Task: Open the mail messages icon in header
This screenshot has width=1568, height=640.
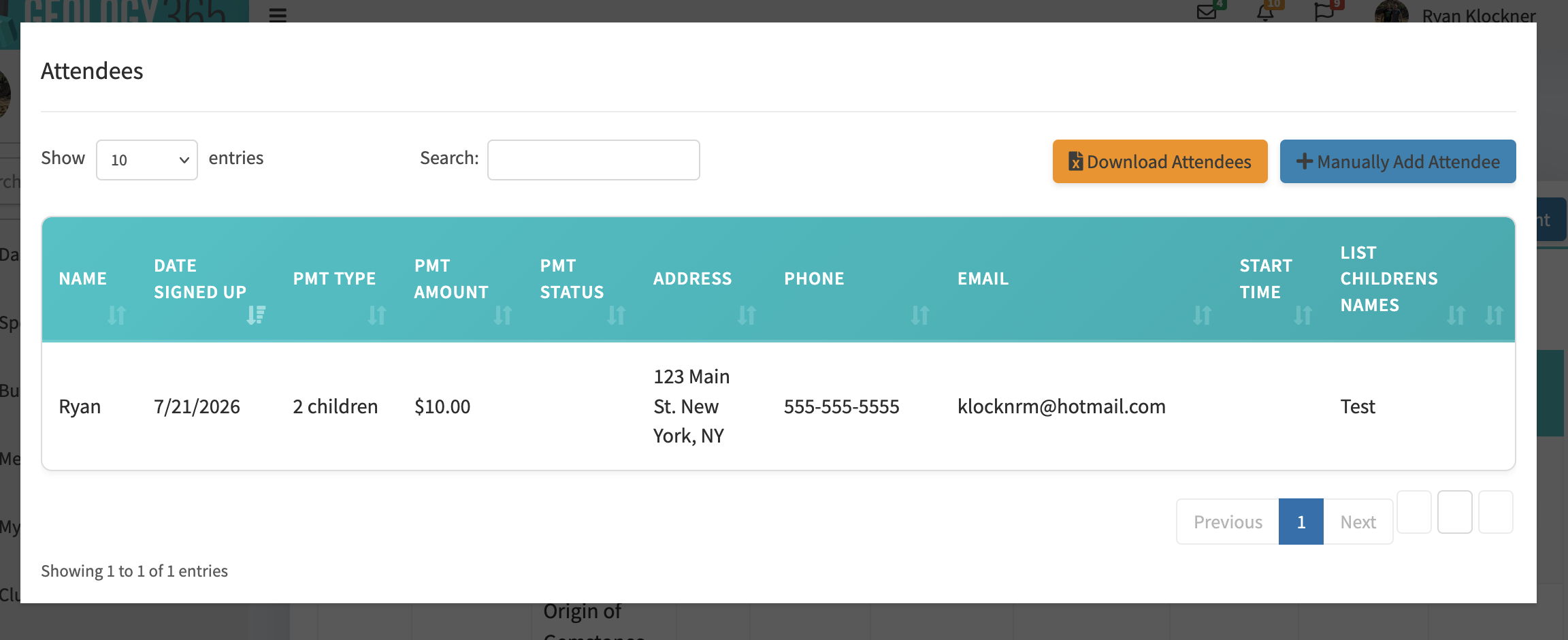Action: coord(1207,11)
